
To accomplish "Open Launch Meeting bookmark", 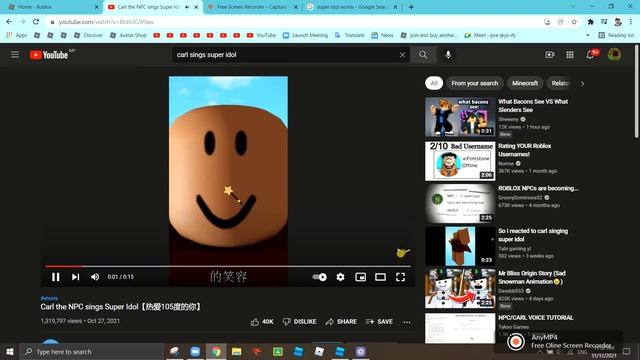I will [x=305, y=36].
